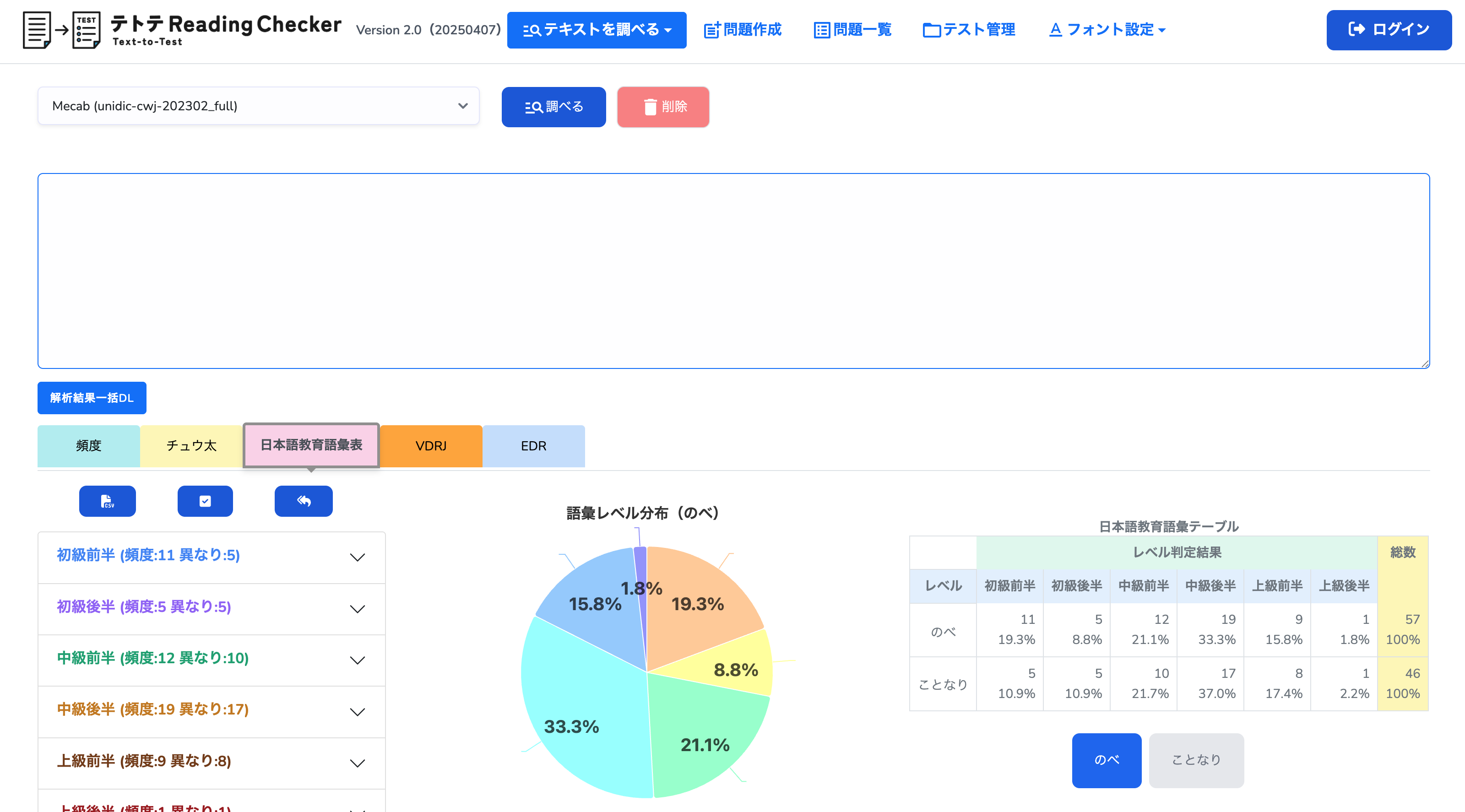1465x812 pixels.
Task: Open the フォント設定 dropdown menu
Action: pos(1107,30)
